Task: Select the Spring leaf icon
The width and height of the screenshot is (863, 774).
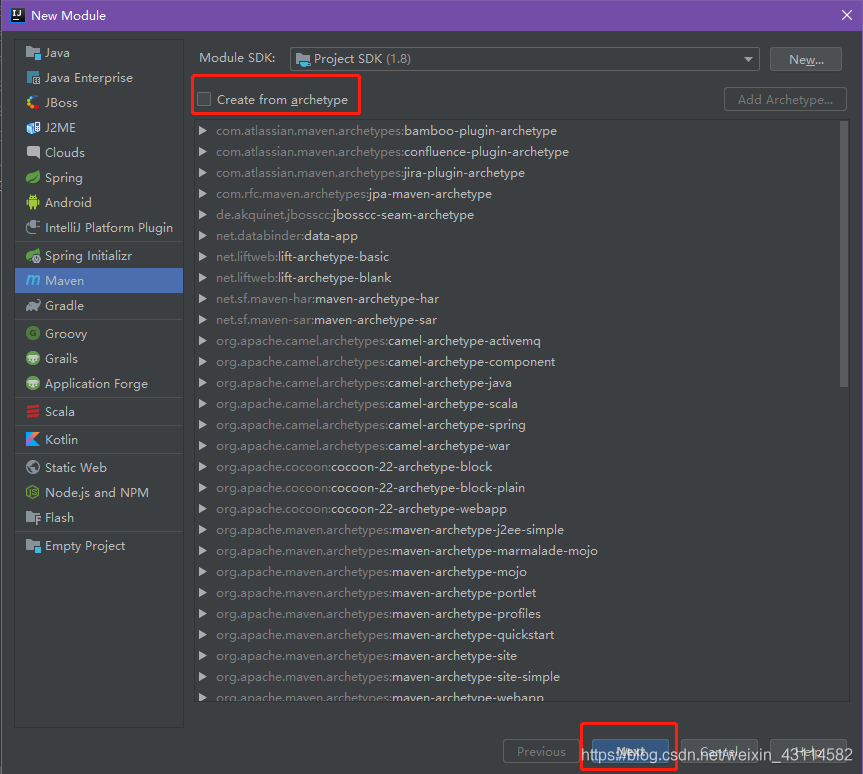Action: [x=33, y=177]
